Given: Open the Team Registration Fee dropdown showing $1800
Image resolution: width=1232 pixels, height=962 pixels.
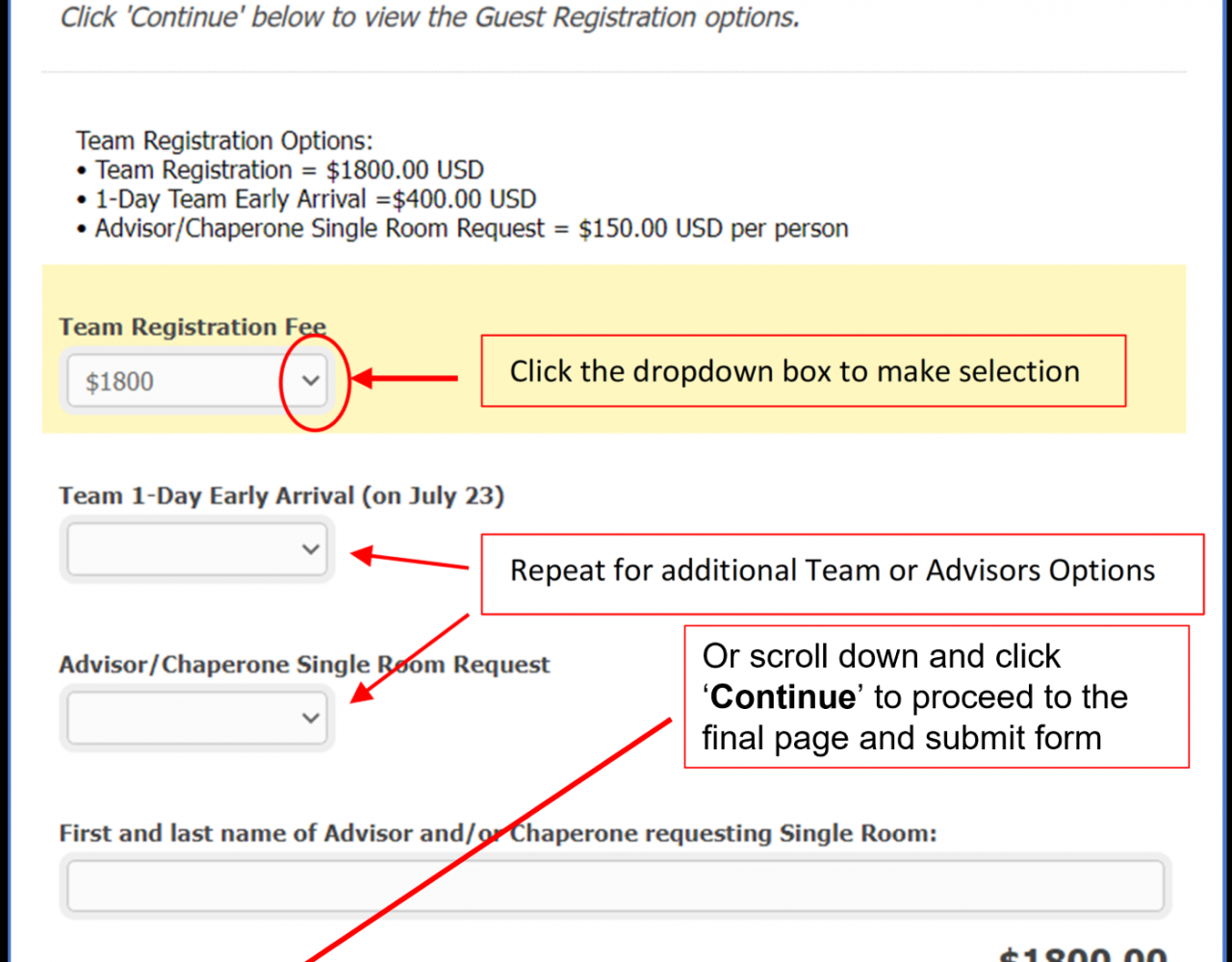Looking at the screenshot, I should [x=197, y=381].
